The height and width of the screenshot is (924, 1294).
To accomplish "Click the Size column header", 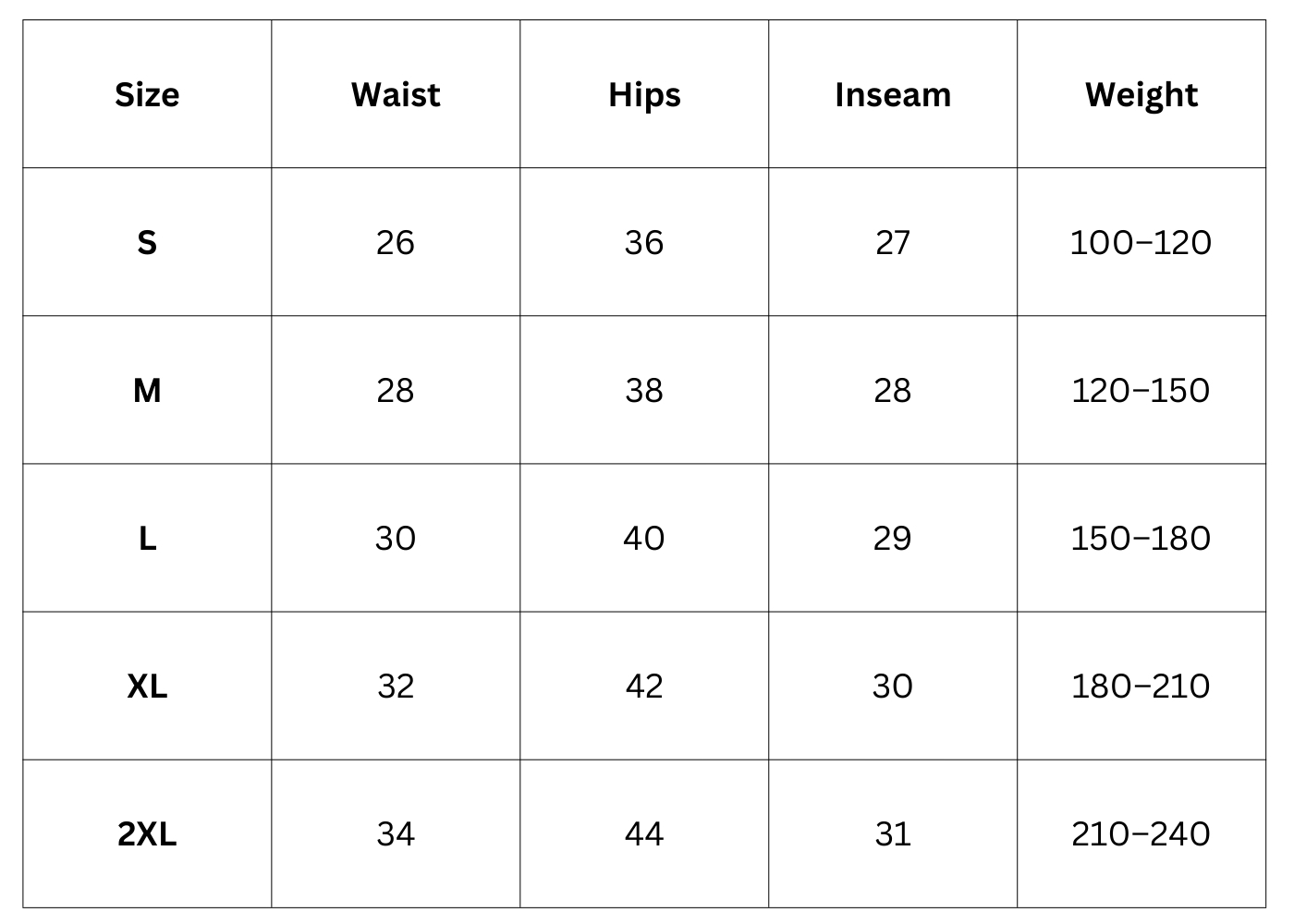I will 147,95.
